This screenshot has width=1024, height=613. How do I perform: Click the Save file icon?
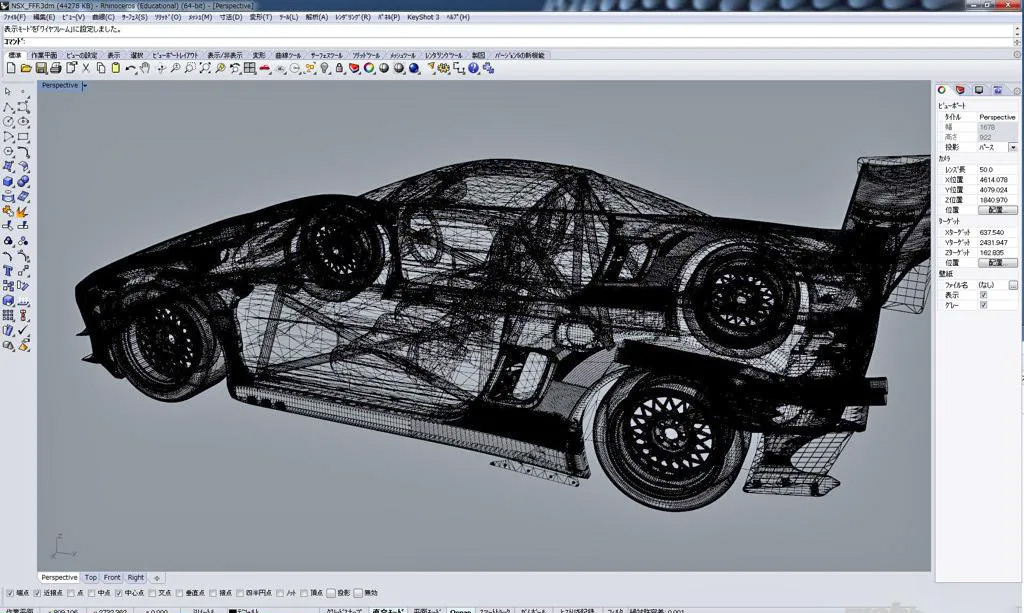click(x=41, y=68)
